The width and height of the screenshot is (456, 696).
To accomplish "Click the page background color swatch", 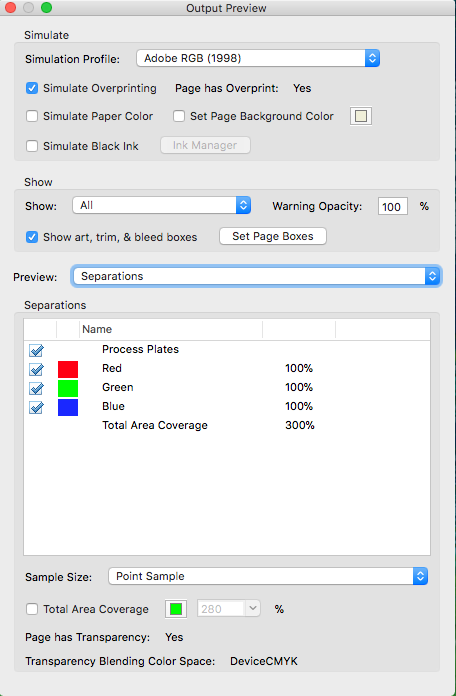I will coord(361,116).
